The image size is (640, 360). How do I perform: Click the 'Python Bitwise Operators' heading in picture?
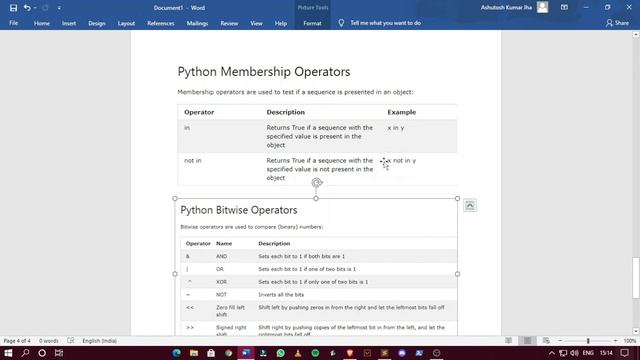[x=239, y=210]
